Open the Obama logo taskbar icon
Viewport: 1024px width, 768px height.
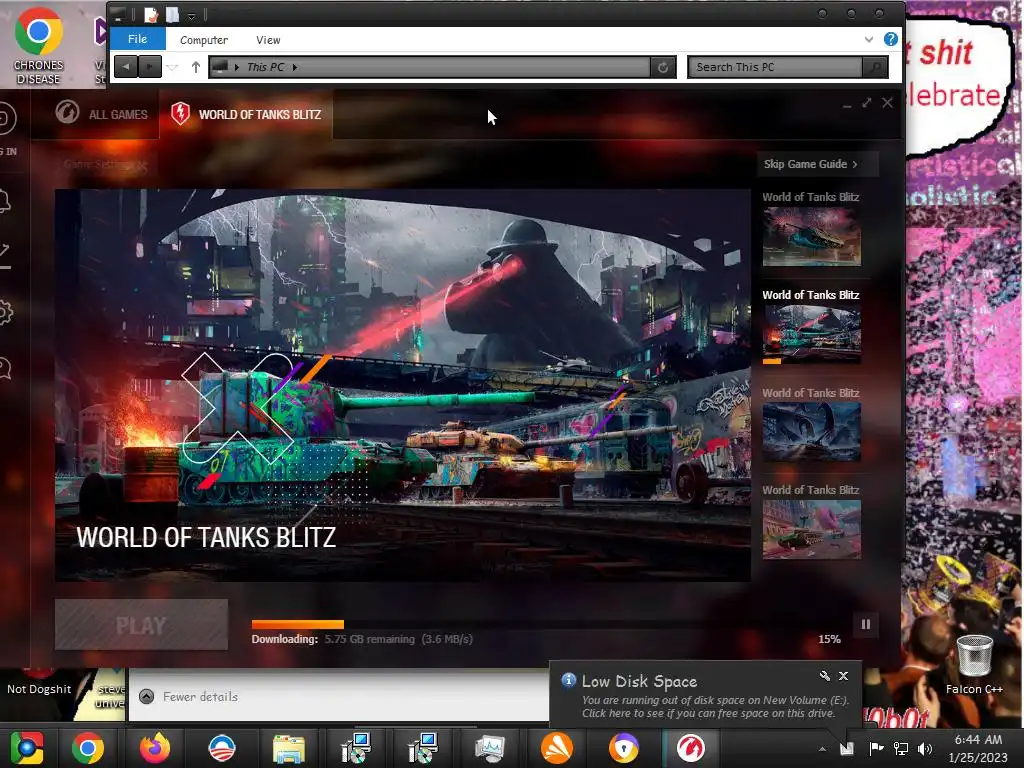point(221,748)
